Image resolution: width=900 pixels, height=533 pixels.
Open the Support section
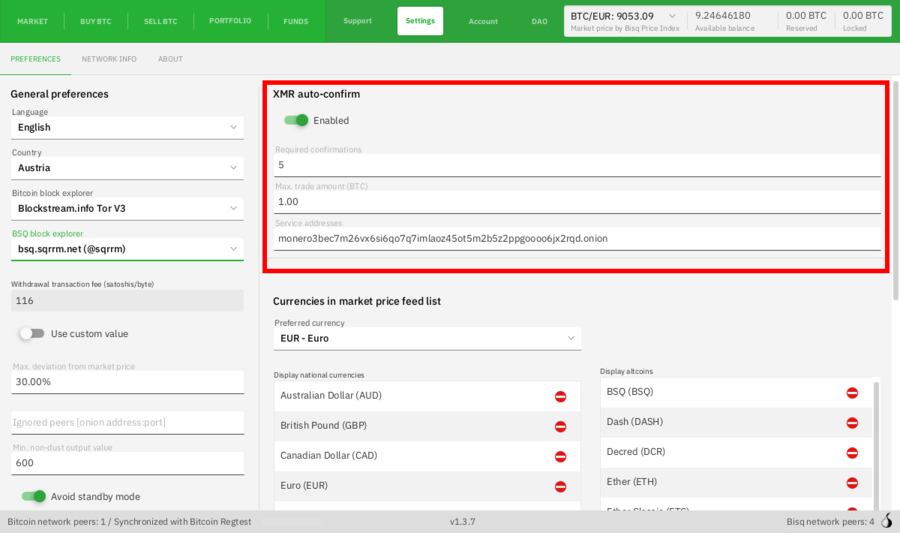[x=357, y=21]
